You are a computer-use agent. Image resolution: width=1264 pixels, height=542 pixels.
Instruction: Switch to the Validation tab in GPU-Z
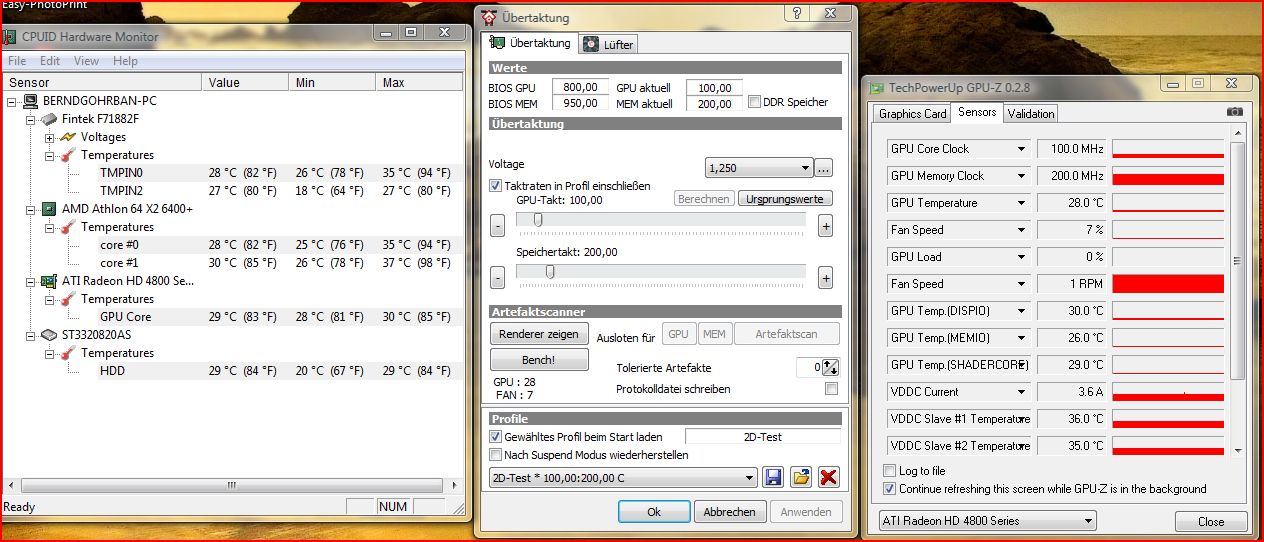coord(1031,113)
